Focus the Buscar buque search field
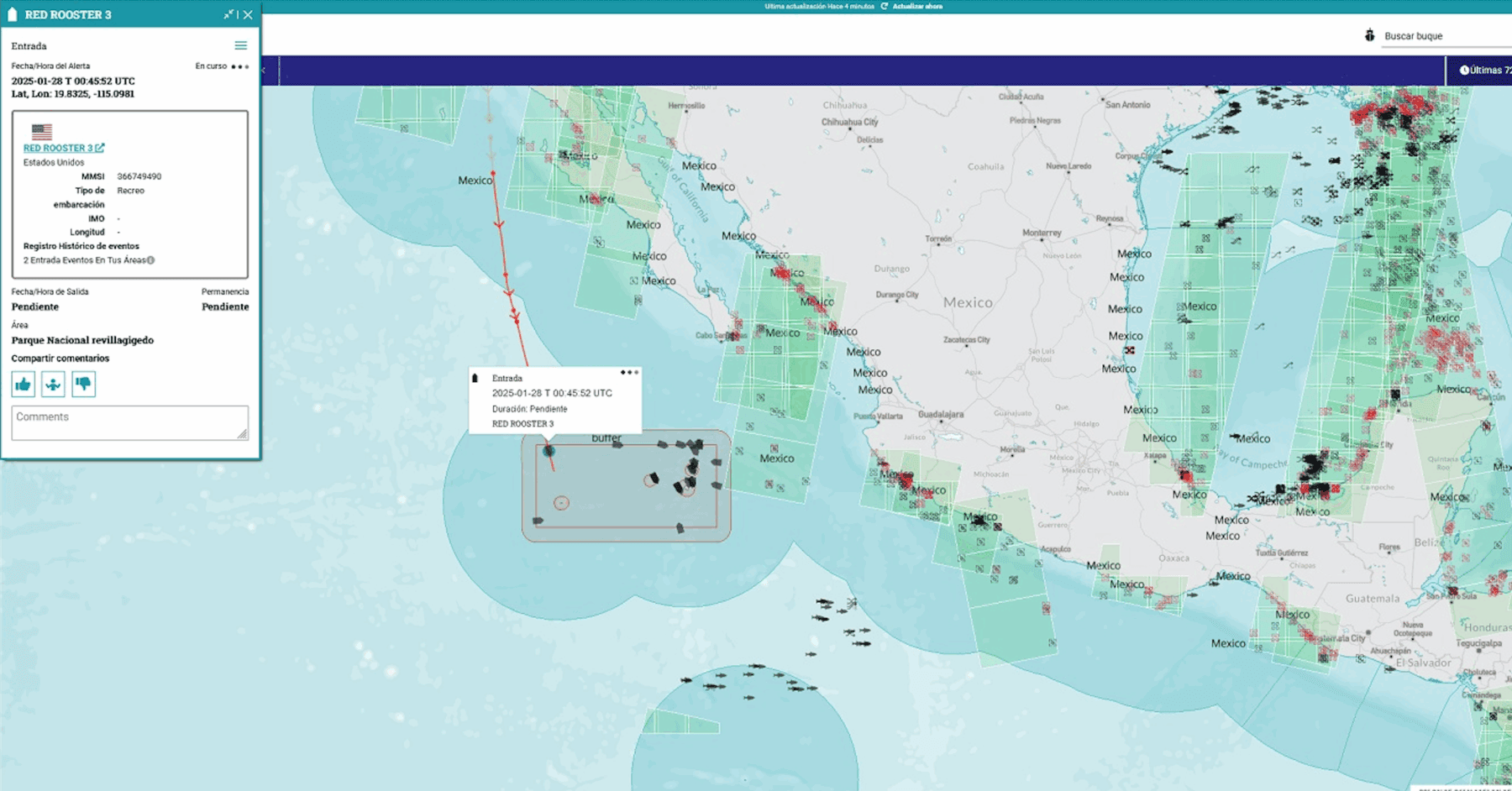 1446,36
